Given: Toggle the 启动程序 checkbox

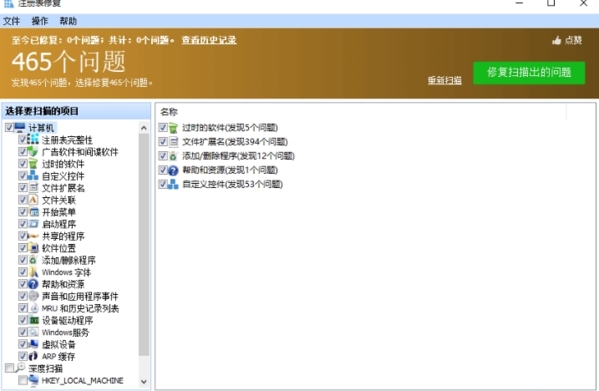Looking at the screenshot, I should [x=23, y=224].
